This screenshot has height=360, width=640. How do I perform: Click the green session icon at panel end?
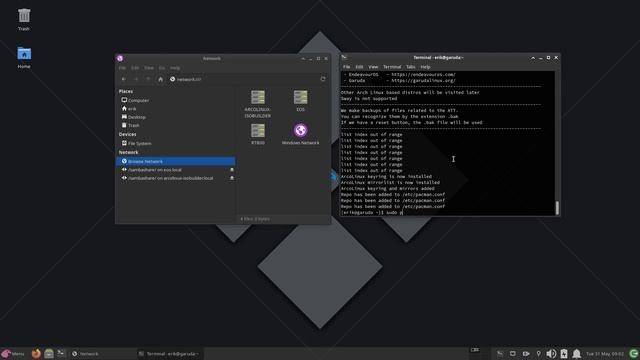(633, 353)
